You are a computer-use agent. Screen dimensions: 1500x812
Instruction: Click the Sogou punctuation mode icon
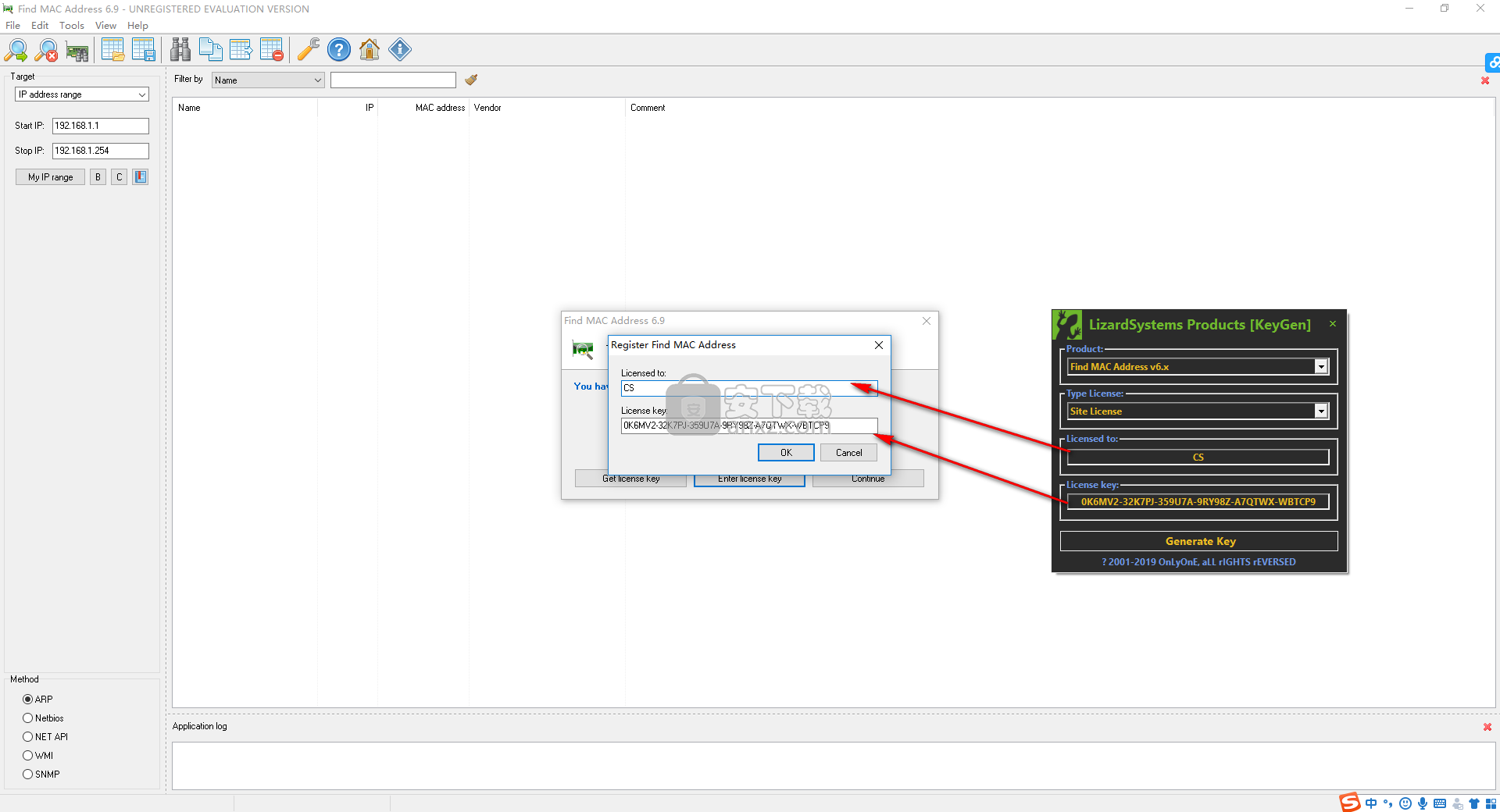coord(1388,803)
